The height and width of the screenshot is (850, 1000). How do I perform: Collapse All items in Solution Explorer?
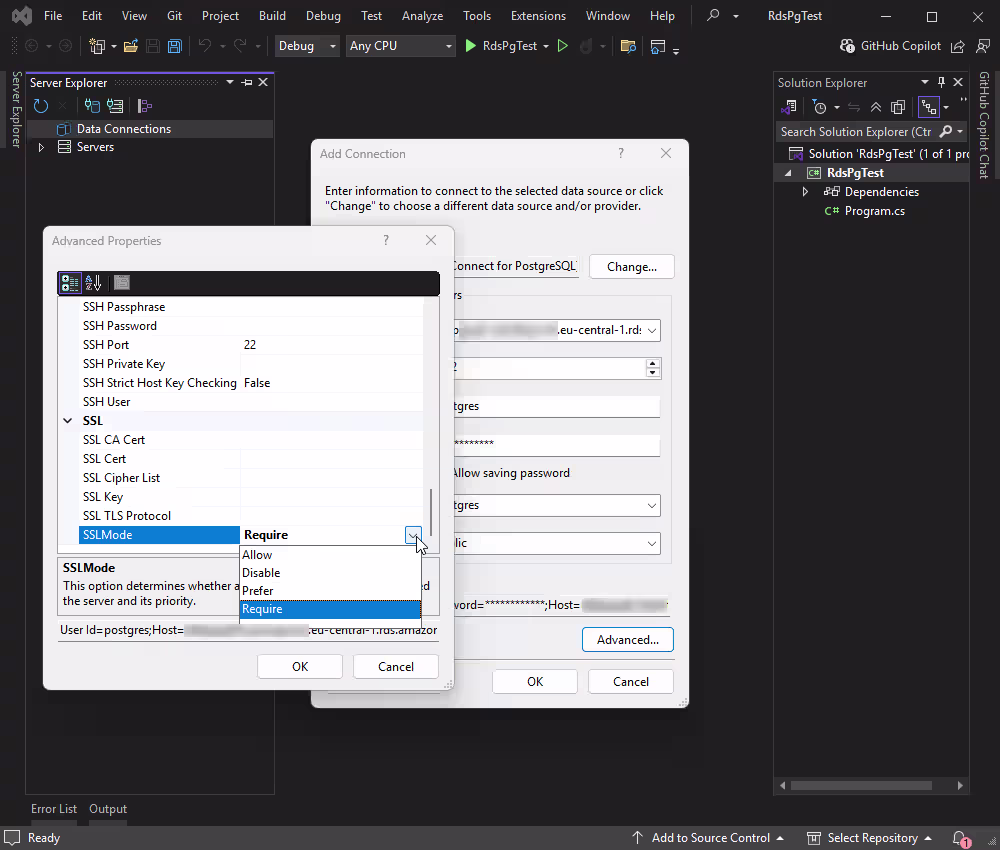click(876, 107)
